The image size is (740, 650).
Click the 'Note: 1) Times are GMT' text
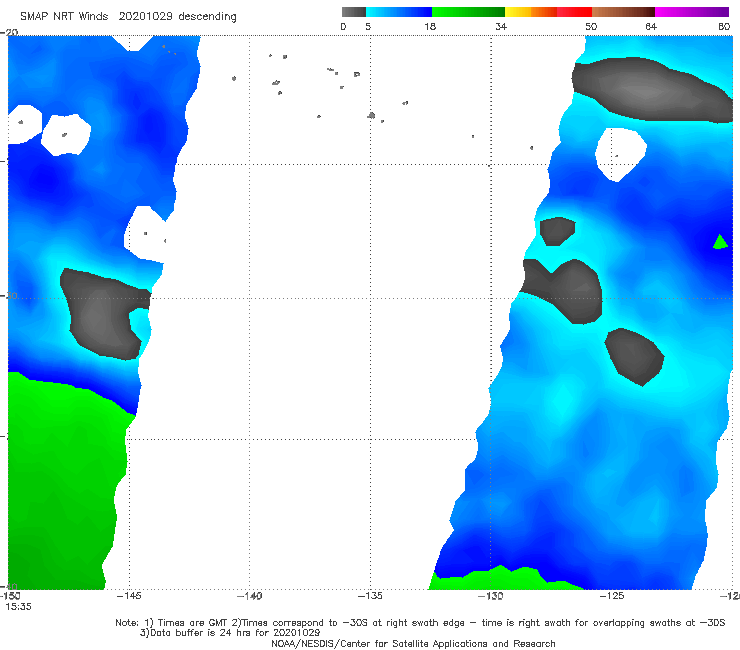coord(170,623)
